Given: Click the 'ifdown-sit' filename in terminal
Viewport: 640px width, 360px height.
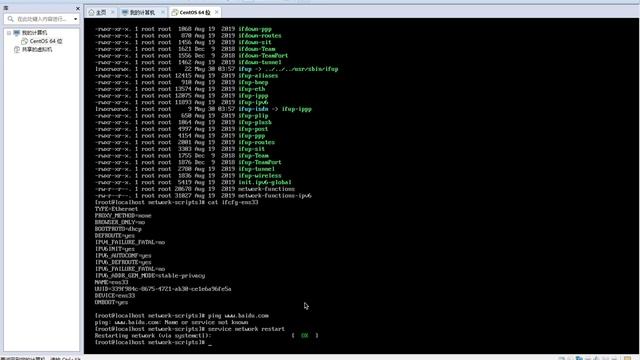Looking at the screenshot, I should click(x=255, y=42).
